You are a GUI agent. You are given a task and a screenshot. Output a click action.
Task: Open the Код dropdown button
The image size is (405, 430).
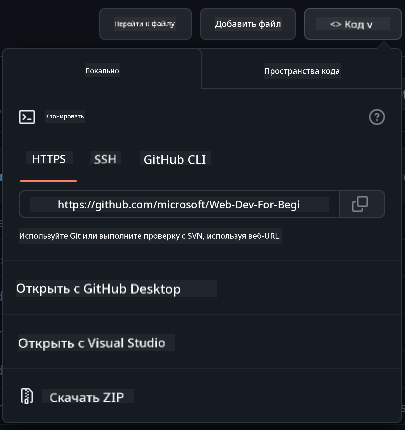(x=353, y=24)
